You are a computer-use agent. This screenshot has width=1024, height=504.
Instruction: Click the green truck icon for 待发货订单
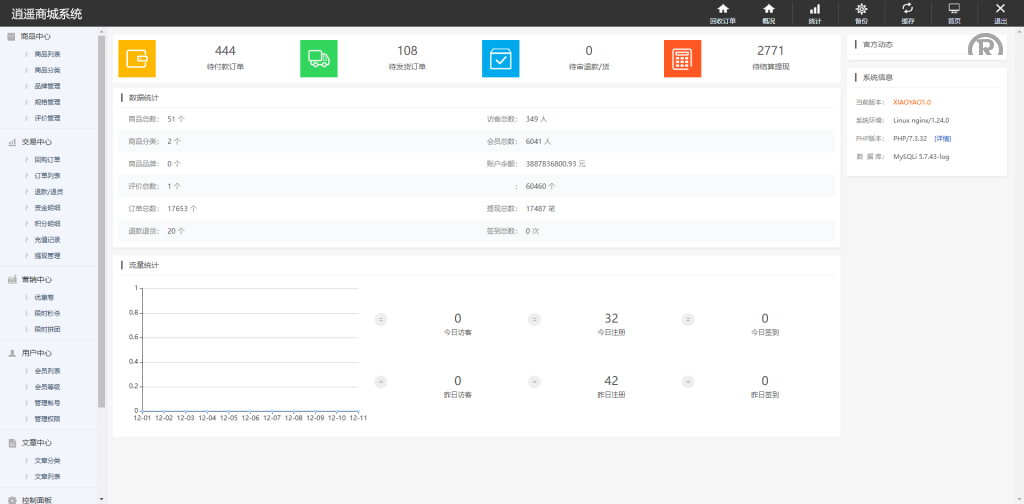click(319, 59)
